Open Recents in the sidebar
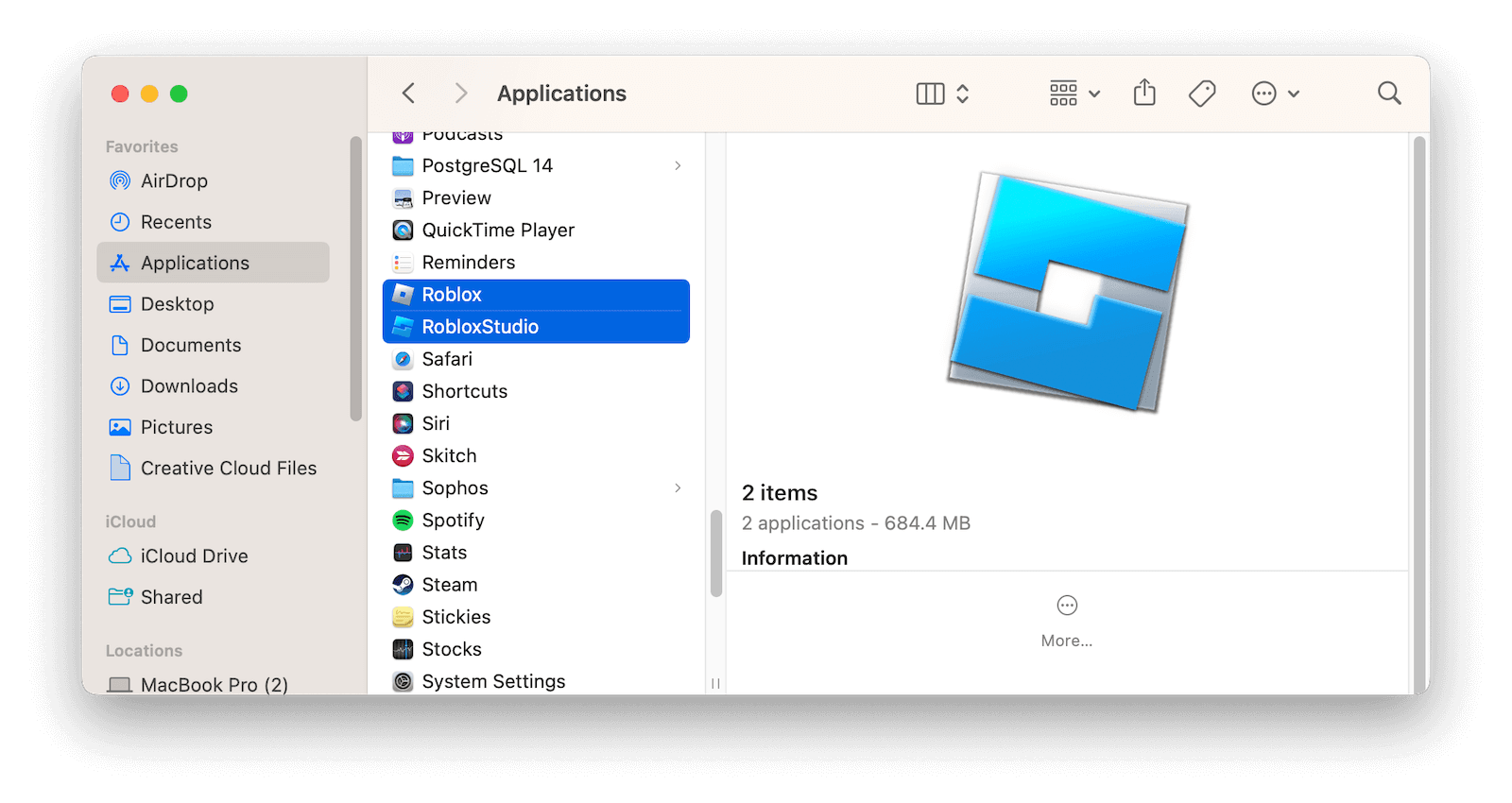This screenshot has width=1512, height=803. pos(213,222)
